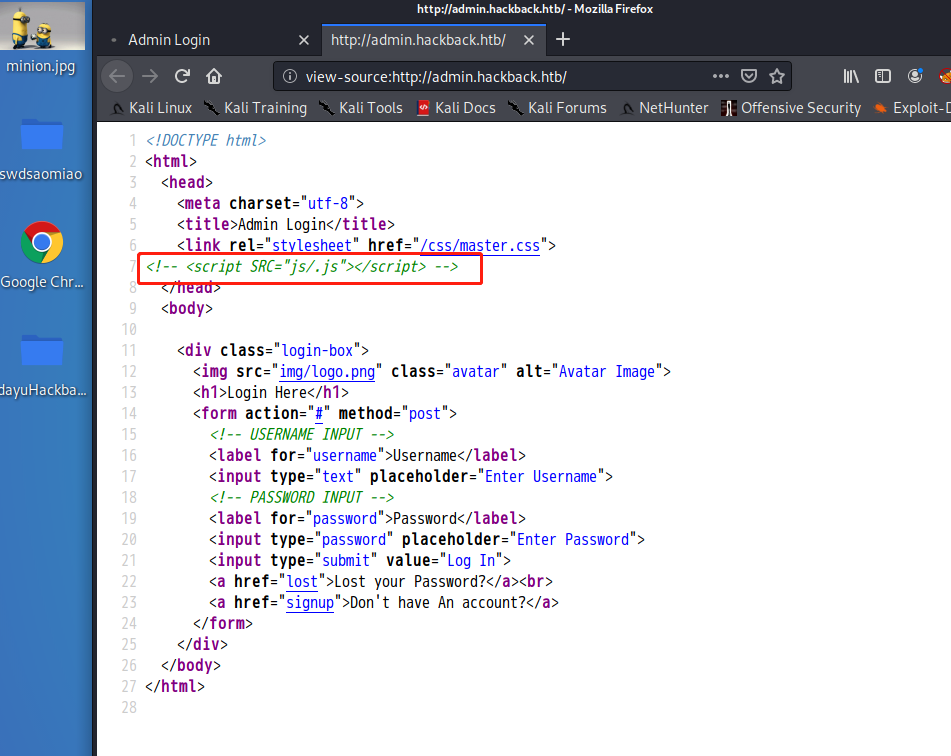Open the Kali Docs bookmark
Viewport: 951px width, 756px height.
[x=456, y=108]
